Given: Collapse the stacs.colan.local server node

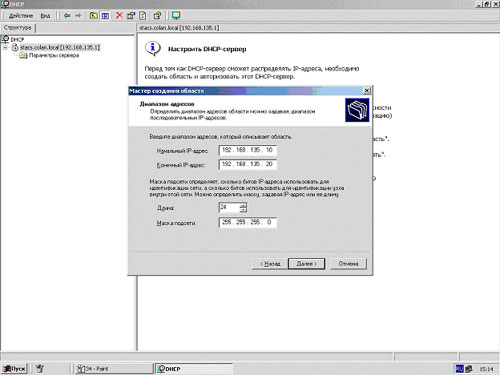Looking at the screenshot, I should pyautogui.click(x=5, y=48).
